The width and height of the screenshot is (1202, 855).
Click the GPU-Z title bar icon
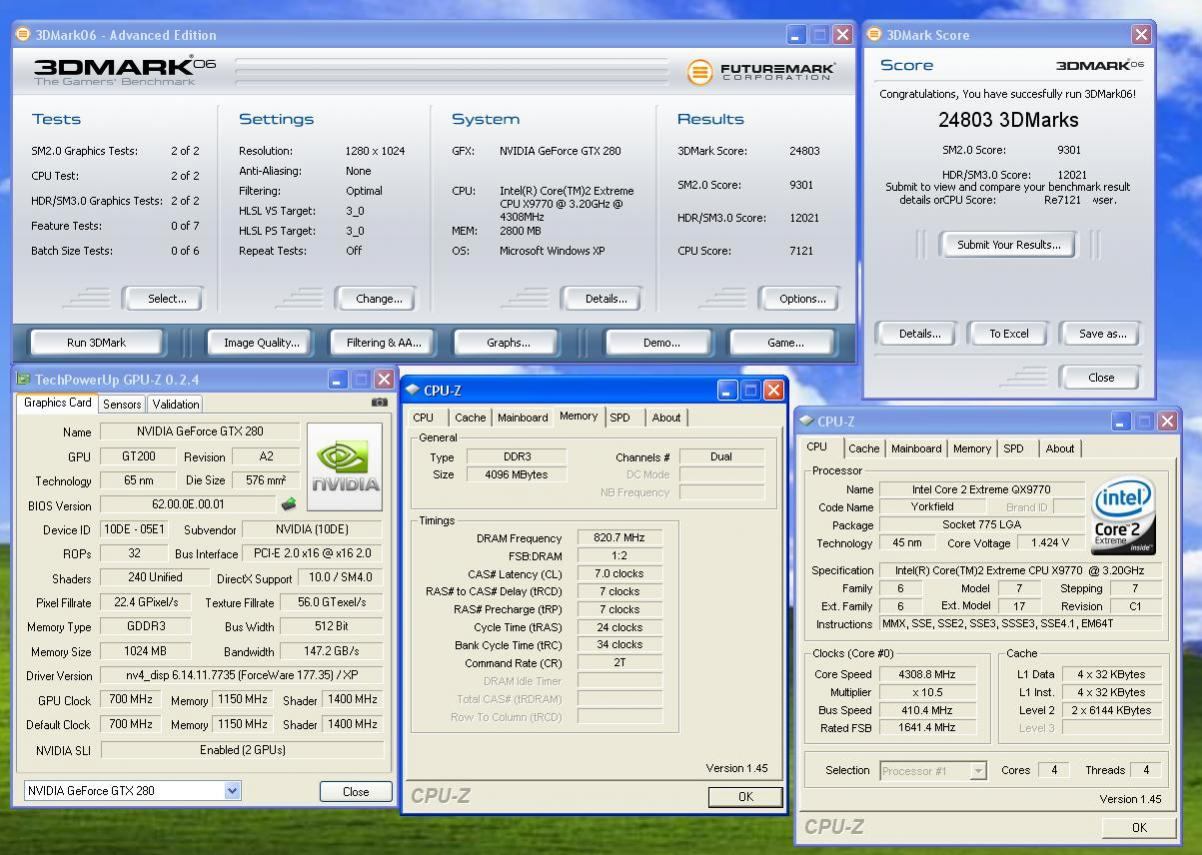coord(23,379)
